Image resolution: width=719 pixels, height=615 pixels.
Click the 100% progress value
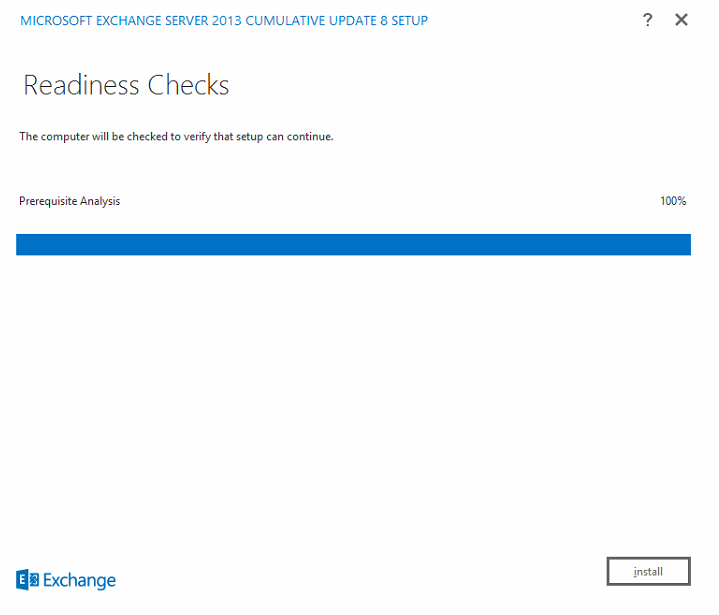(x=673, y=201)
